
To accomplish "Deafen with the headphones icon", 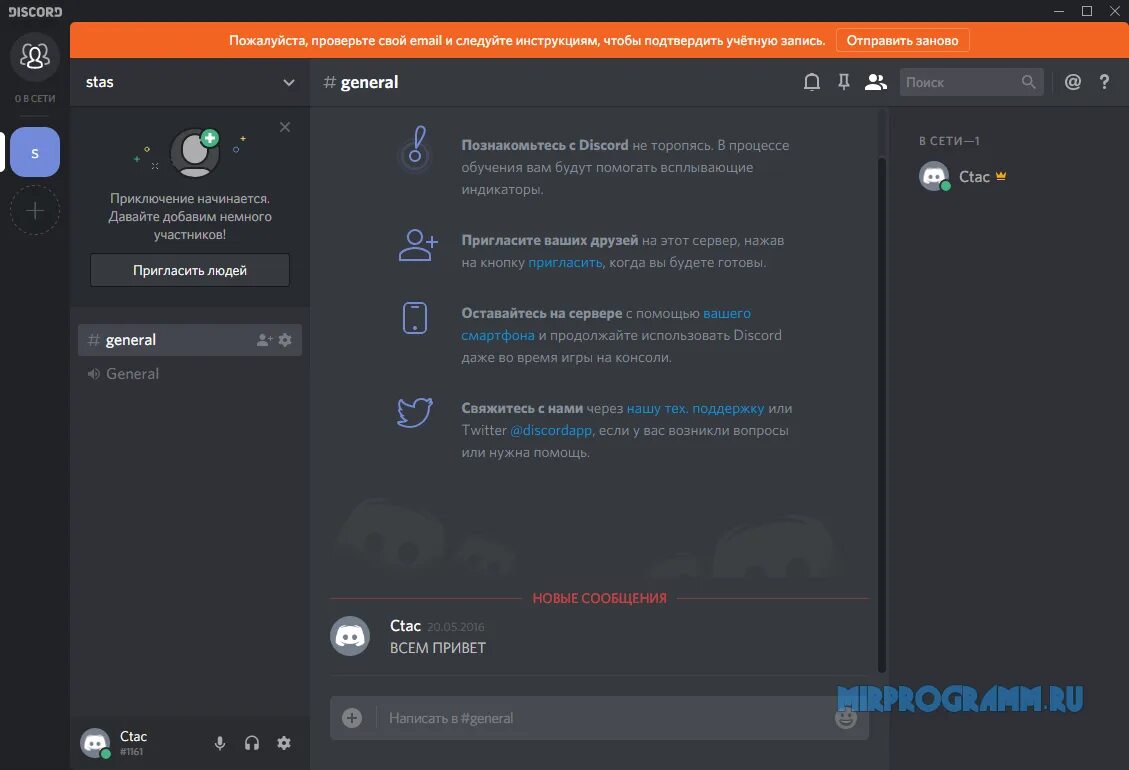I will 252,743.
